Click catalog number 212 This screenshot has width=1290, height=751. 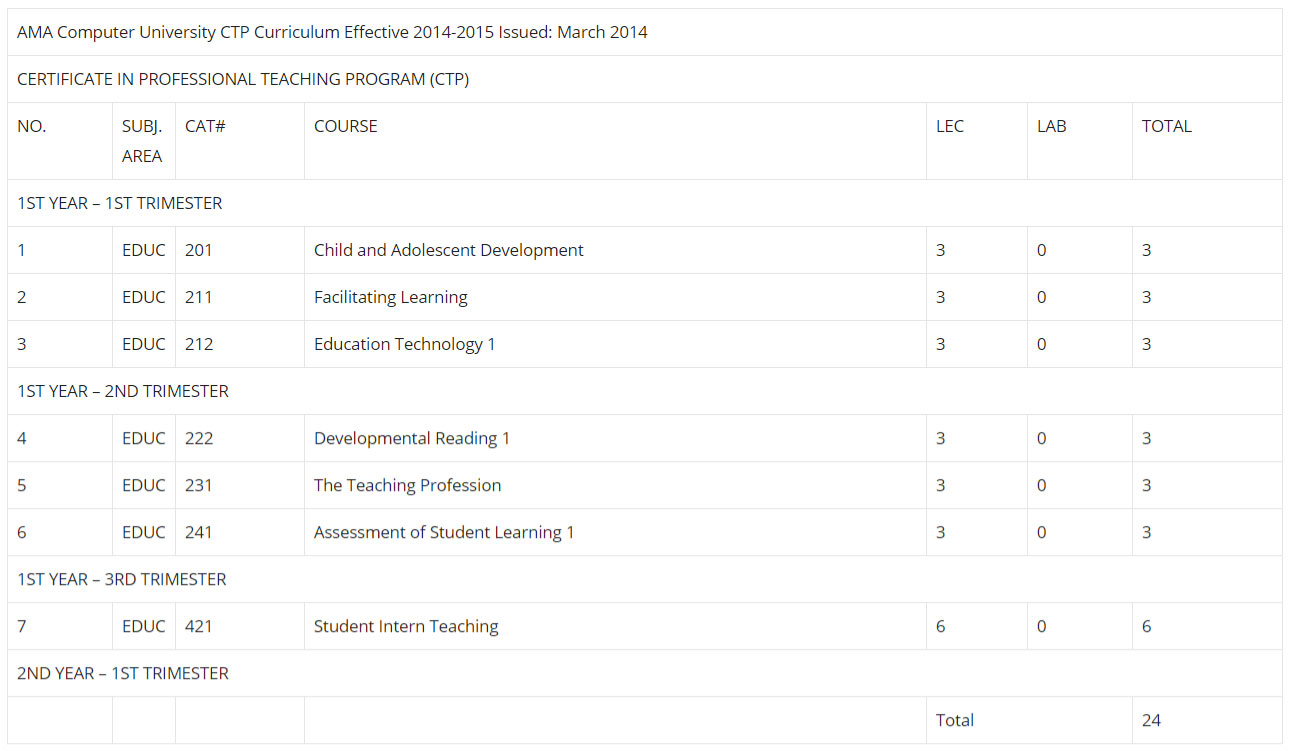(199, 344)
